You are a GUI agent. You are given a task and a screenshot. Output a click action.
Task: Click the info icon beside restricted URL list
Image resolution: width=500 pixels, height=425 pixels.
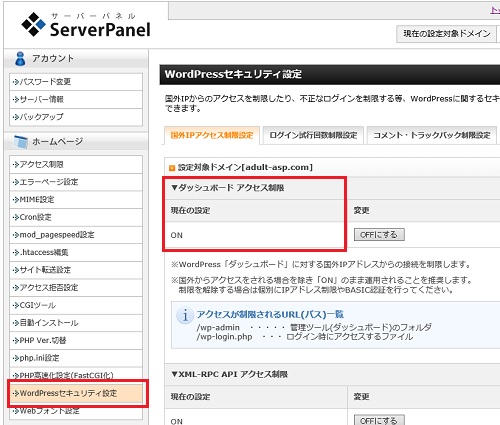(x=185, y=315)
